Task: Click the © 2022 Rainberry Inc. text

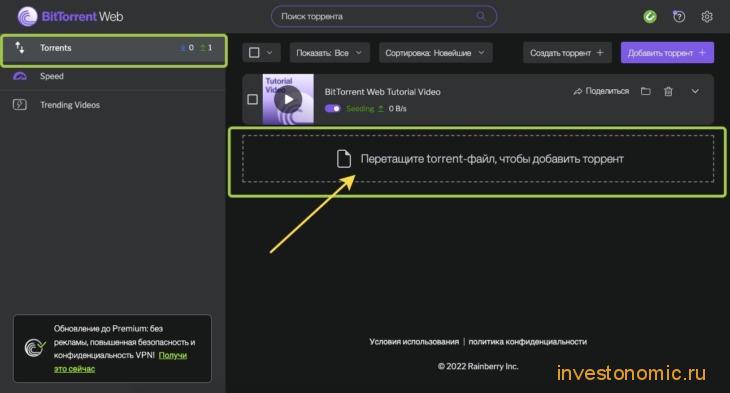Action: click(x=478, y=366)
